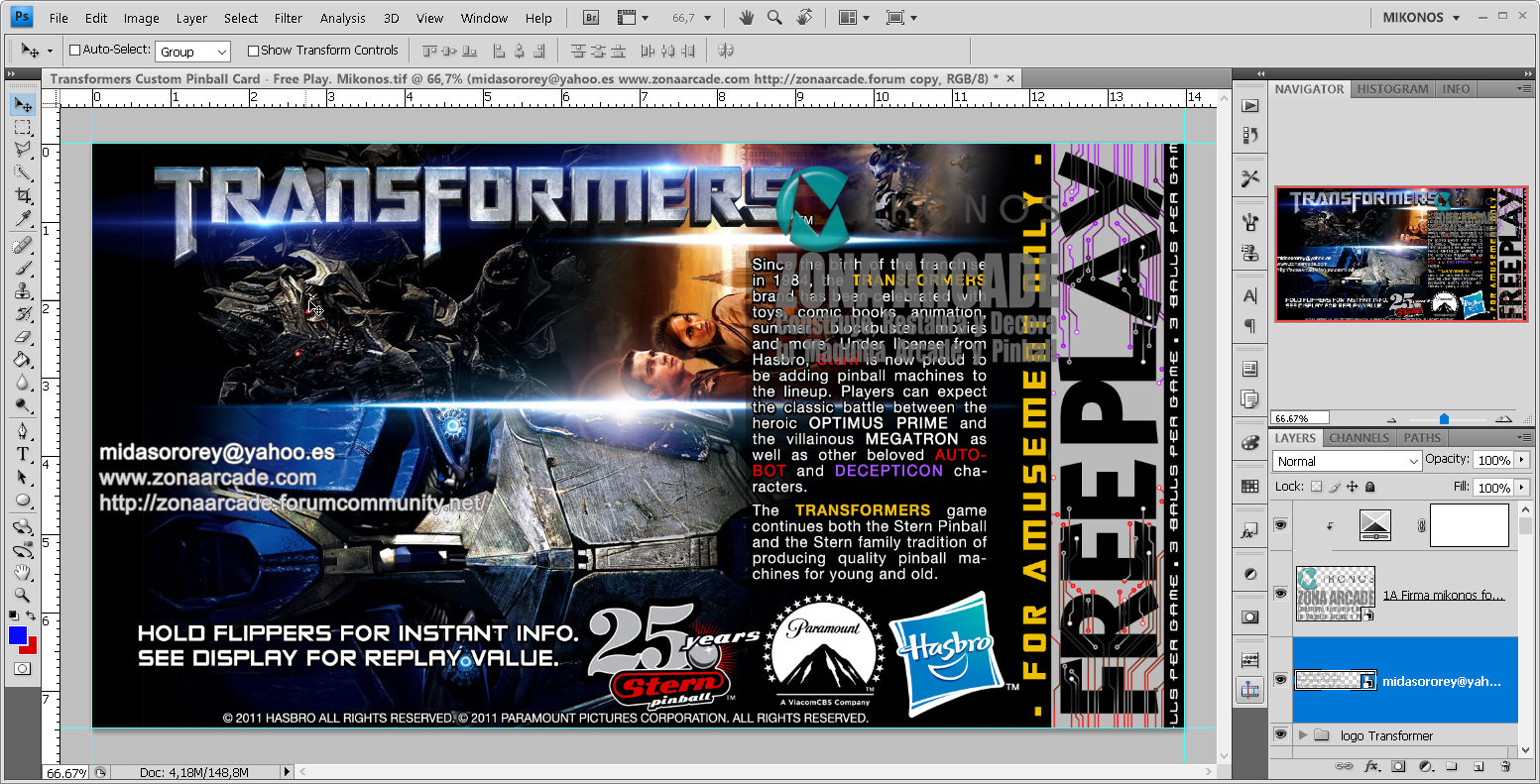
Task: Select the Hand tool in the toolbox
Action: (23, 573)
